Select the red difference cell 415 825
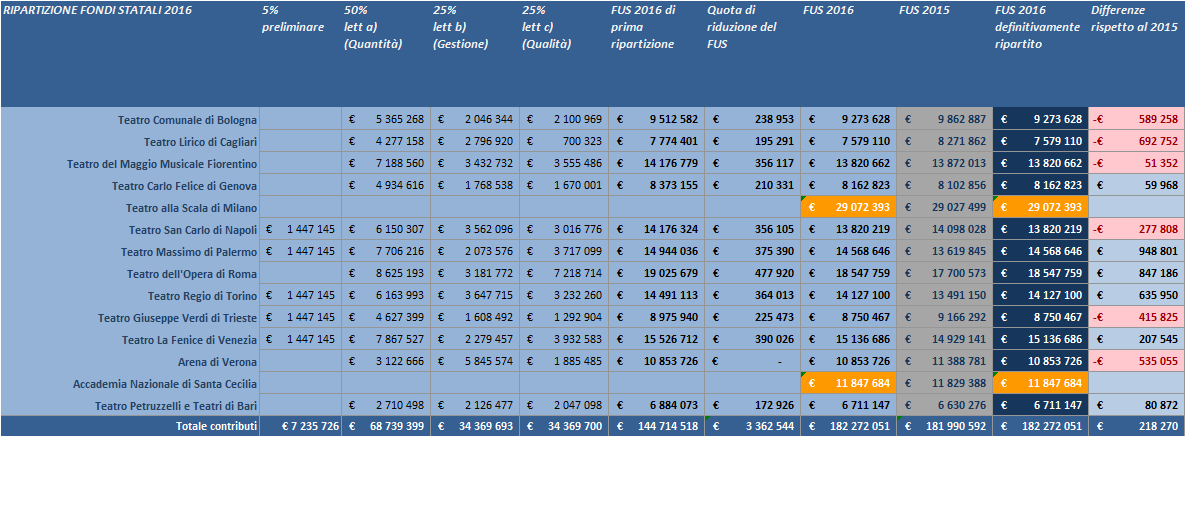The image size is (1185, 505). [x=1136, y=318]
